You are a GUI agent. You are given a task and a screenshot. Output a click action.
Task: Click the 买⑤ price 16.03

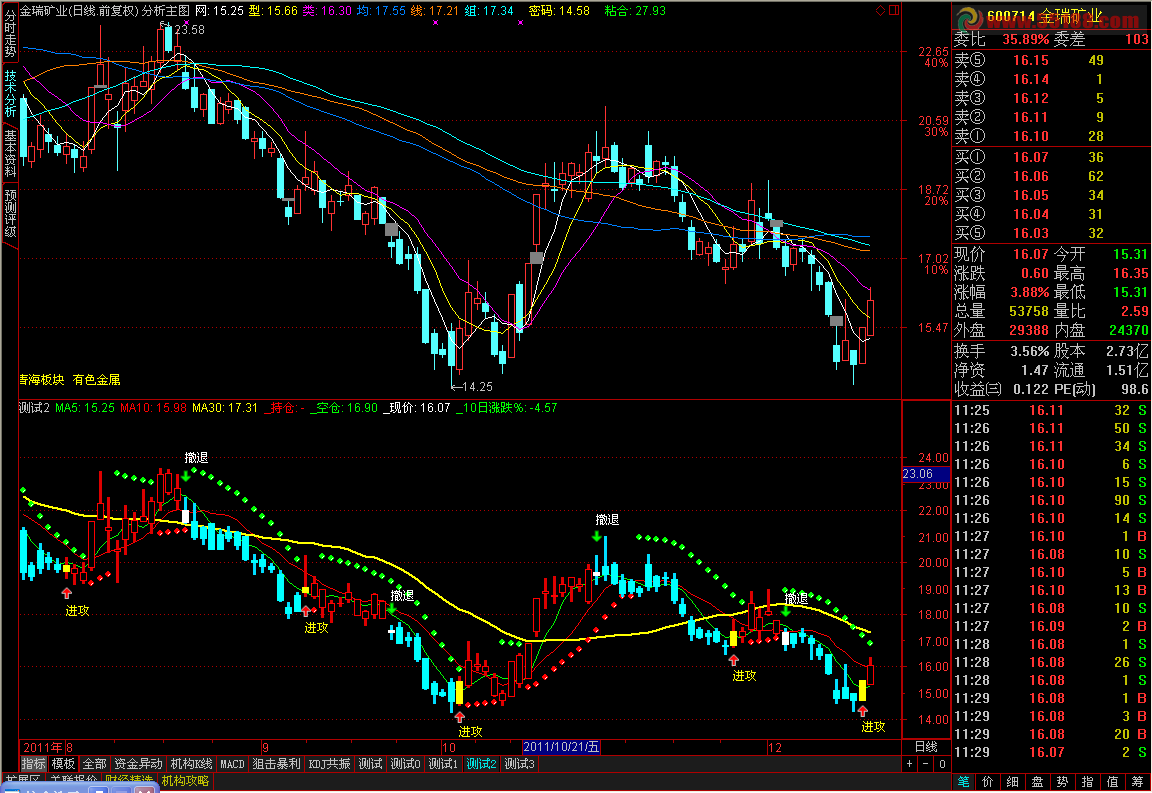pos(1031,234)
